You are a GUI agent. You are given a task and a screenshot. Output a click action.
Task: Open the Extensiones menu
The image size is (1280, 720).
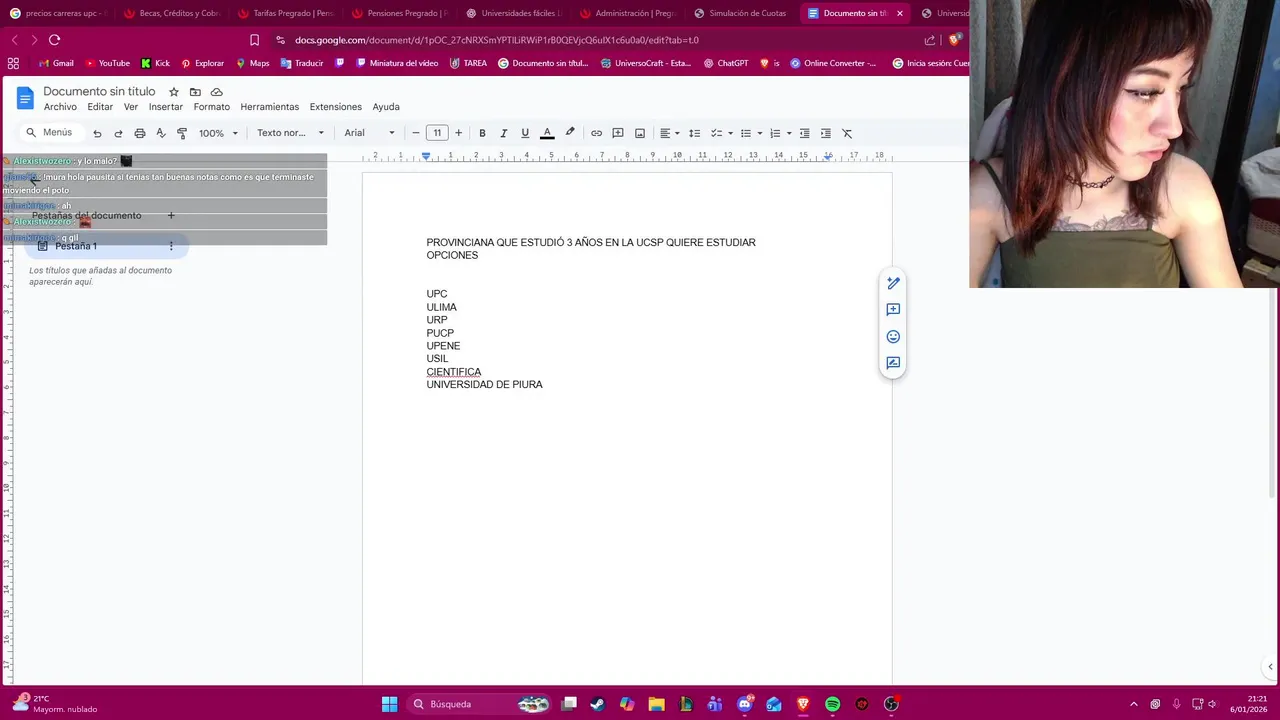[x=336, y=107]
